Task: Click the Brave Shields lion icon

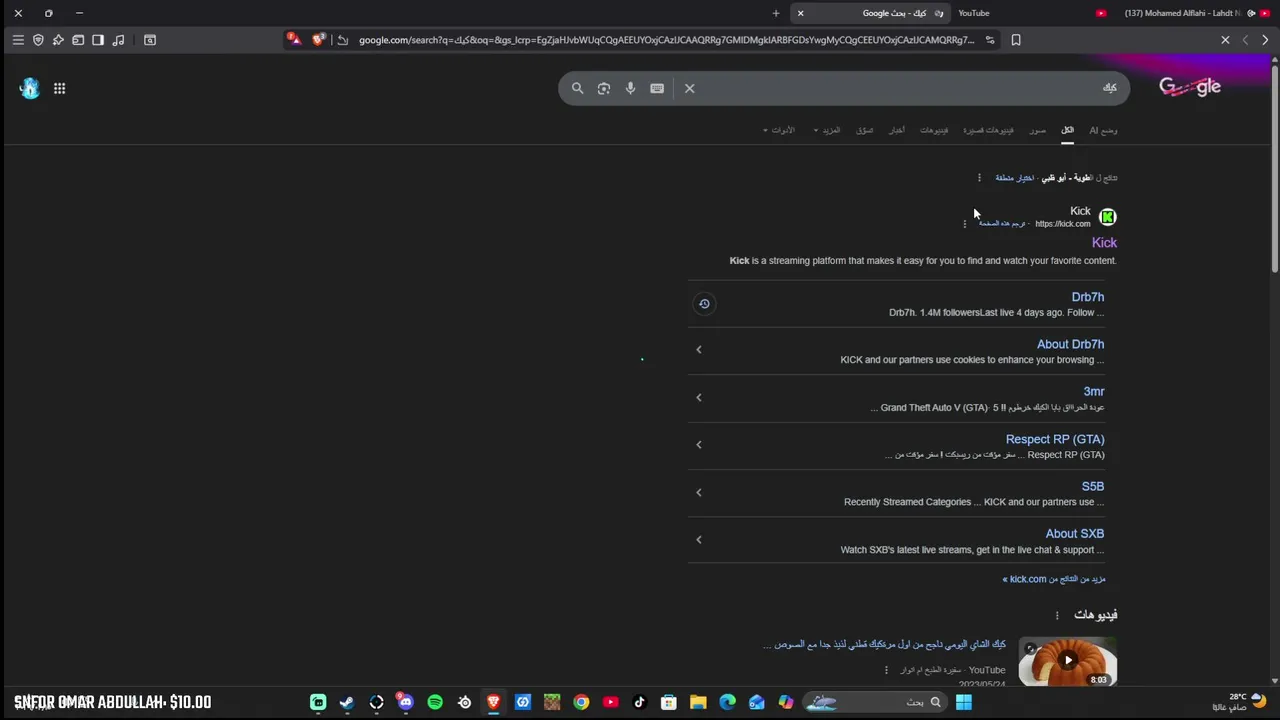Action: click(x=318, y=40)
